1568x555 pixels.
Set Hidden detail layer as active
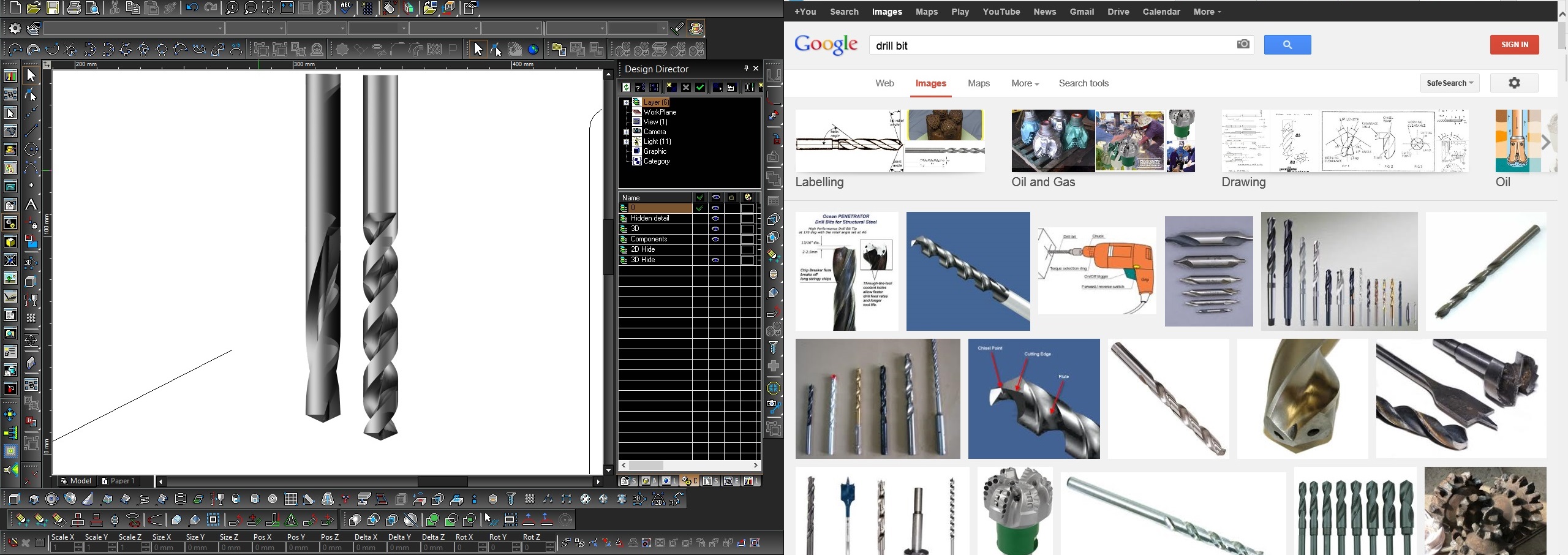point(699,218)
